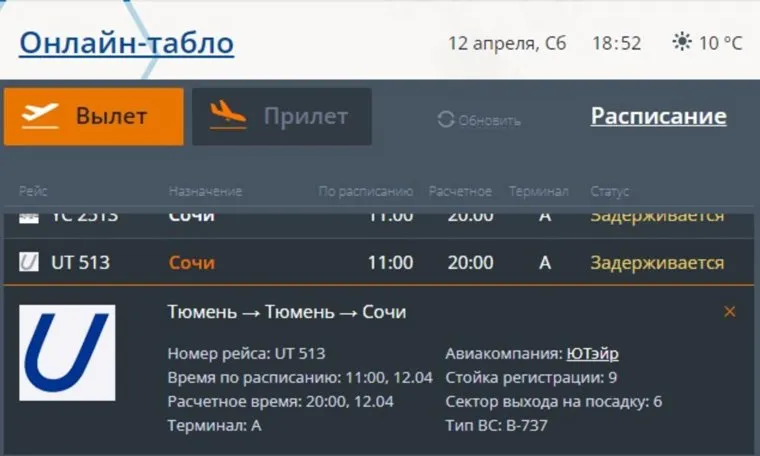This screenshot has height=456, width=760.
Task: Click the Задерживается status for UT 513
Action: coord(656,263)
